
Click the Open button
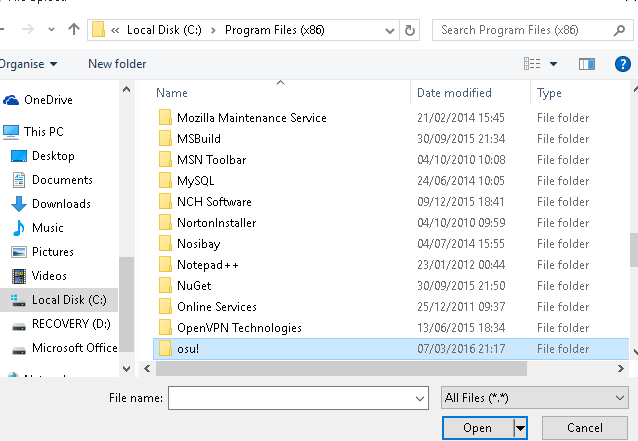pos(477,428)
